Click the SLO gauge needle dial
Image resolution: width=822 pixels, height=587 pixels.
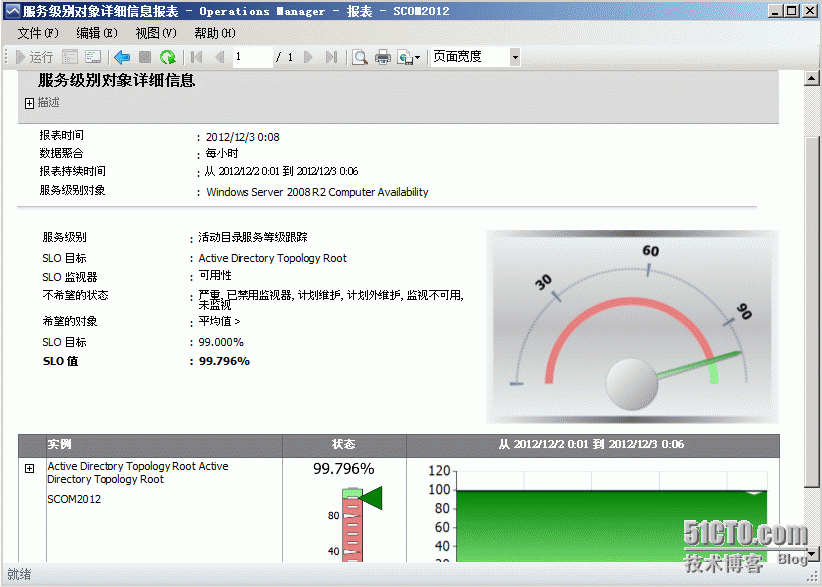click(x=632, y=327)
